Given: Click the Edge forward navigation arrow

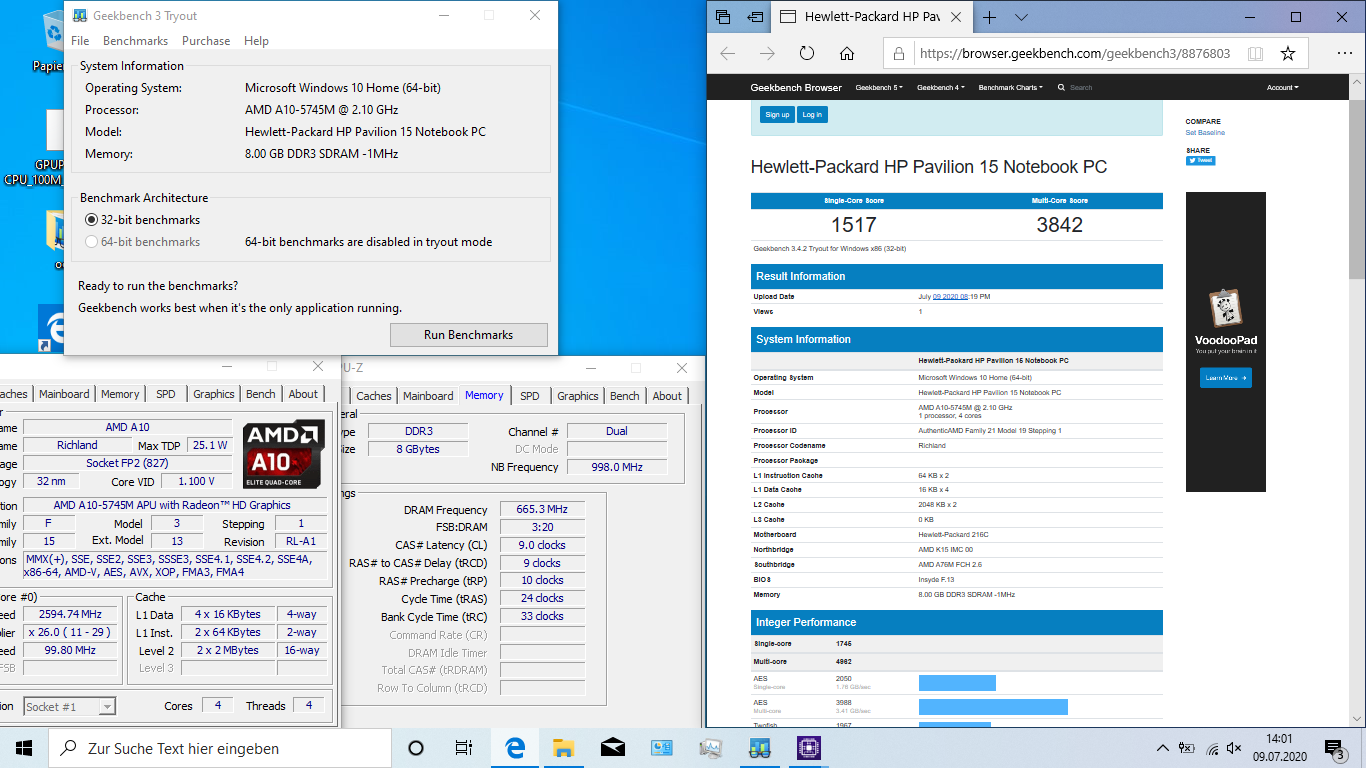Looking at the screenshot, I should point(767,53).
